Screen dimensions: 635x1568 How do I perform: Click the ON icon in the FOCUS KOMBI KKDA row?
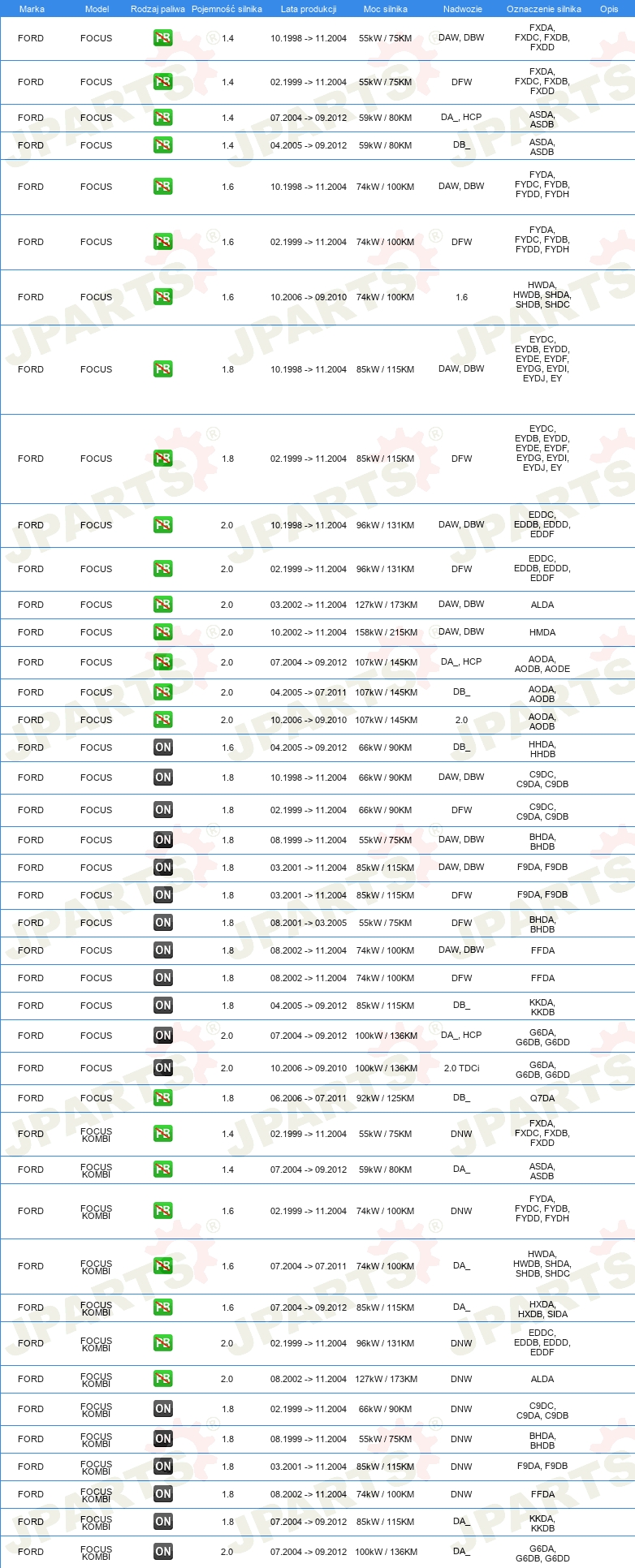point(163,1522)
